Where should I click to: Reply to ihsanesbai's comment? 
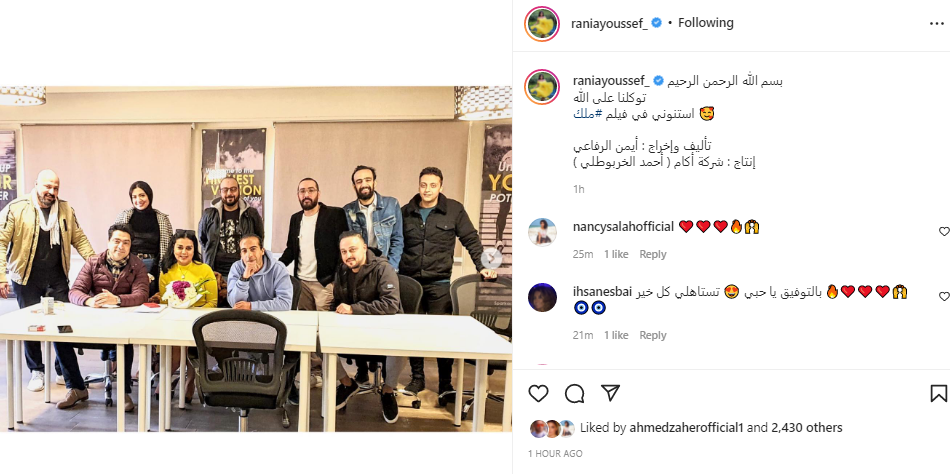(653, 335)
